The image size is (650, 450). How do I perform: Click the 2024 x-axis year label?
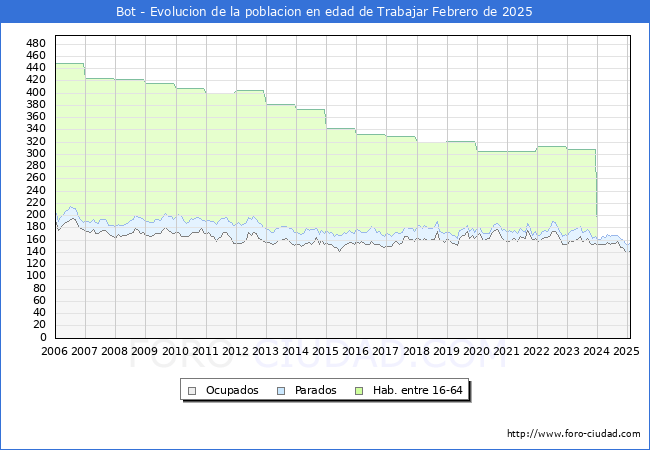click(596, 351)
